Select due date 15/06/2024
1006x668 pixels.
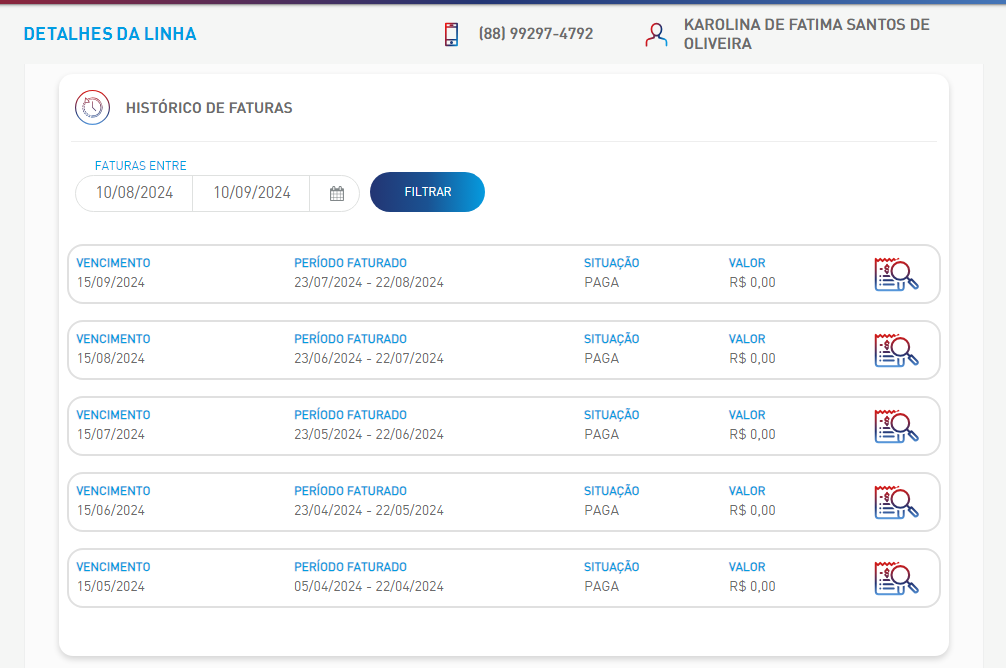(111, 510)
